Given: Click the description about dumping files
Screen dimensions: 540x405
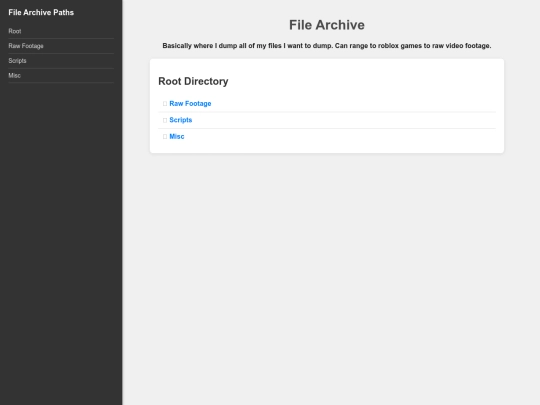Looking at the screenshot, I should coord(326,46).
